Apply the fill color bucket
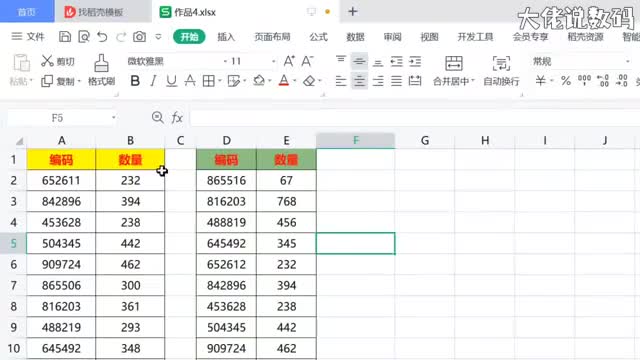The width and height of the screenshot is (640, 360). [x=259, y=80]
